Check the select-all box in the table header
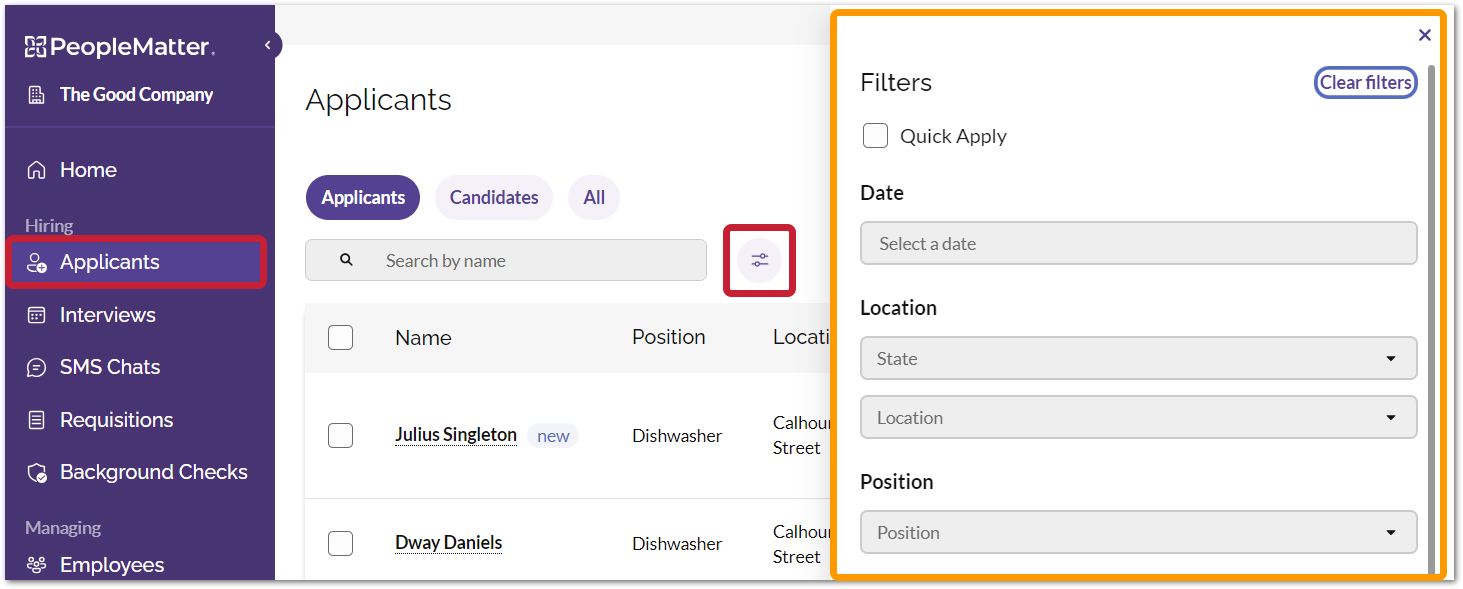 point(340,337)
